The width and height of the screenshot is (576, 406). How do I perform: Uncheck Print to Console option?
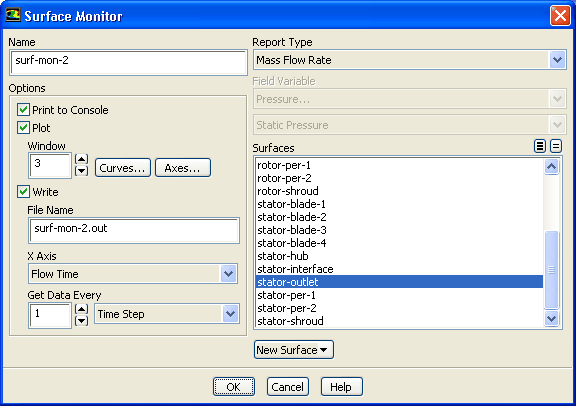pyautogui.click(x=24, y=109)
